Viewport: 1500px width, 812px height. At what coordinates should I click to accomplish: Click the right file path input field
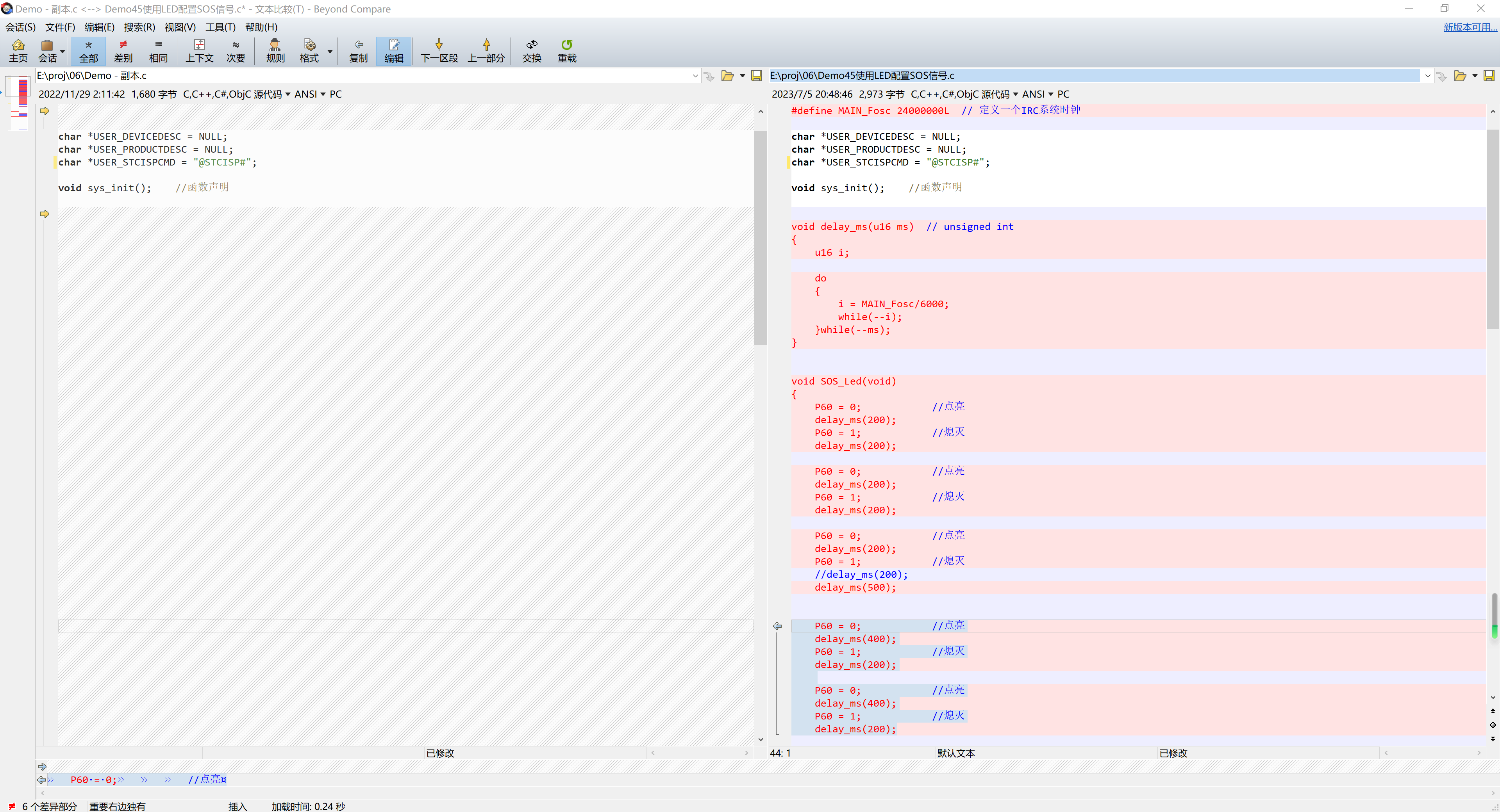[1094, 76]
